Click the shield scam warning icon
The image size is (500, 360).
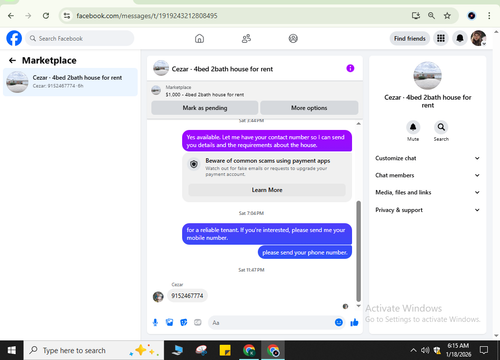coord(194,164)
